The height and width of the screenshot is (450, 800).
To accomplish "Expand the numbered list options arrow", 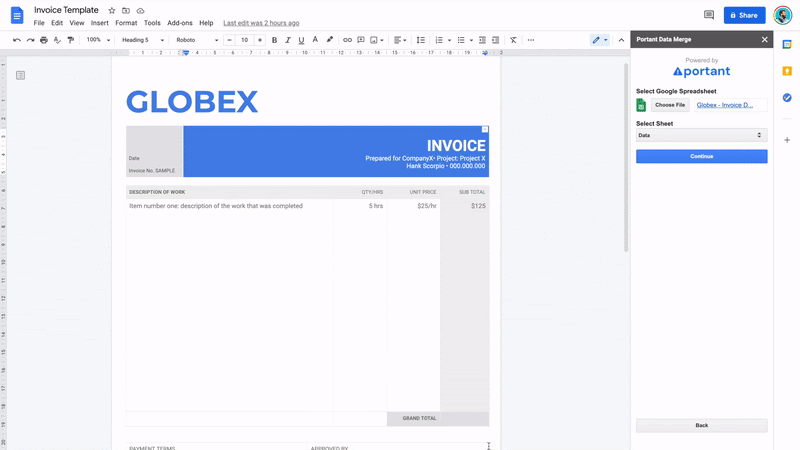I will (449, 40).
